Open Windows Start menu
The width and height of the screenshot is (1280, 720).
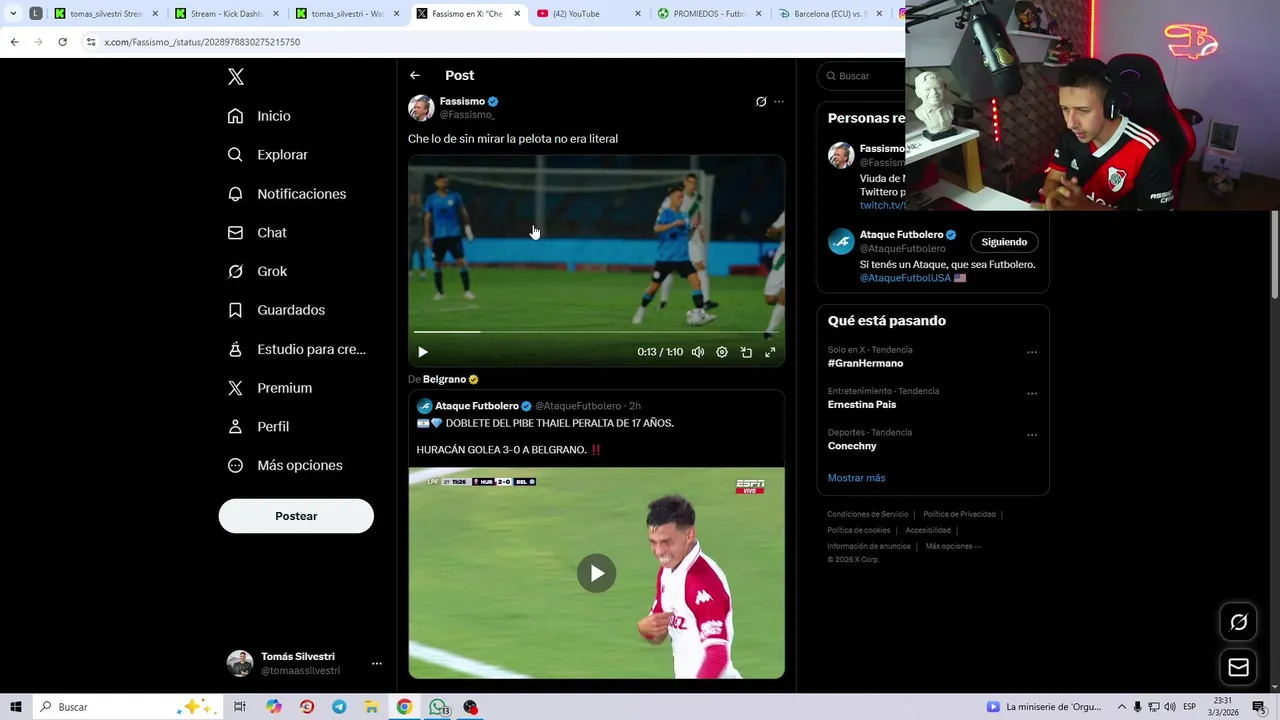point(16,707)
